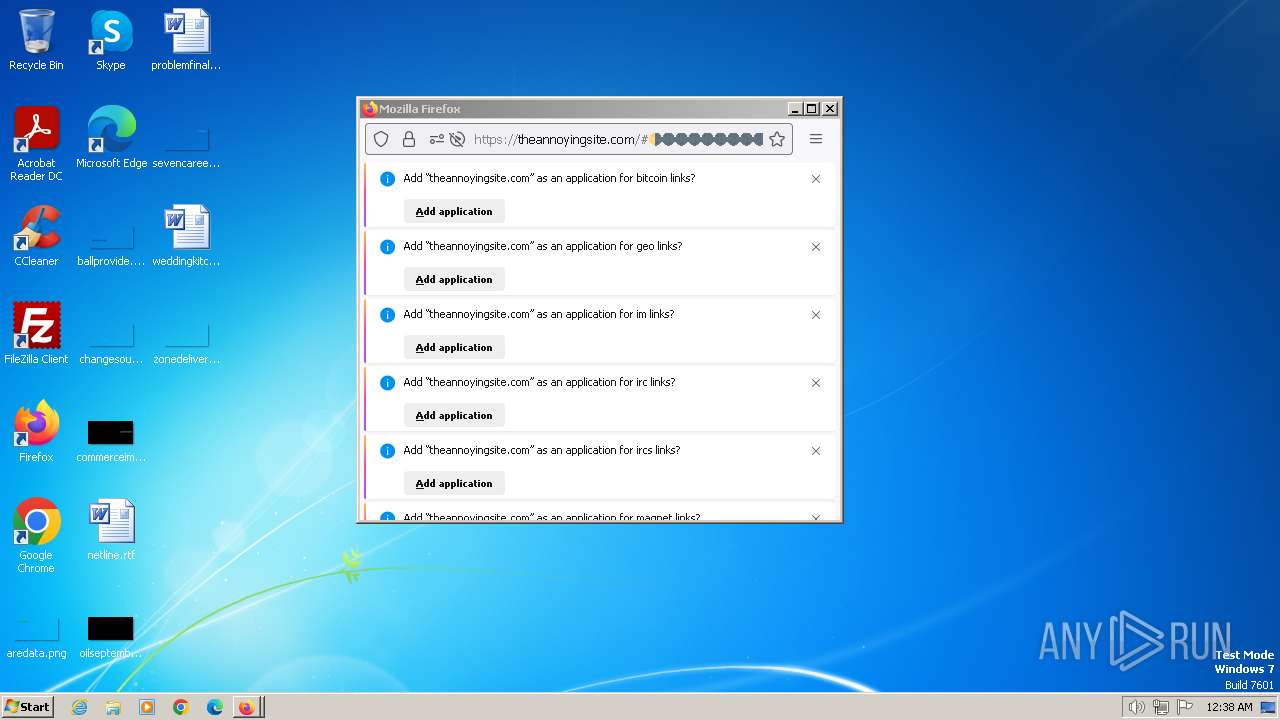Close the Mozilla Firefox window

829,108
